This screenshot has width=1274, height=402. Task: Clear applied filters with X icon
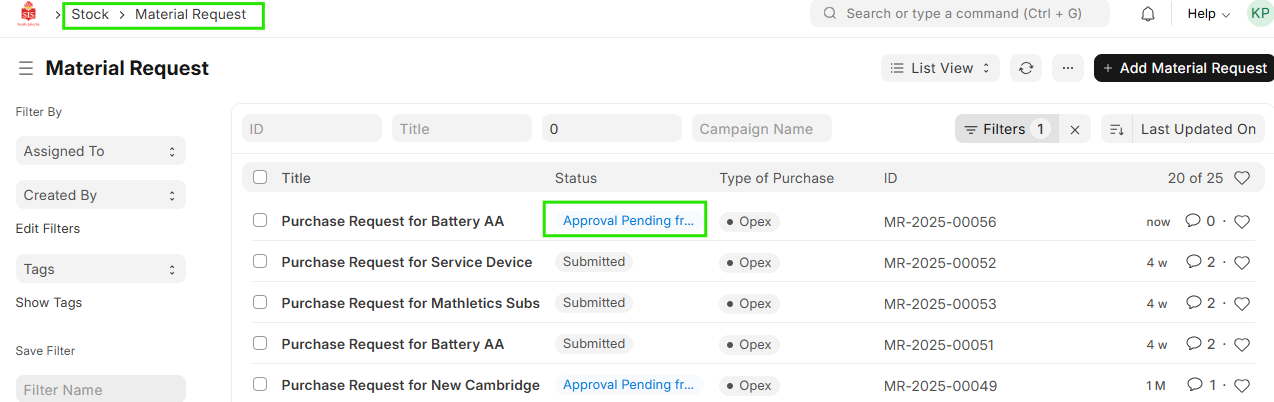(x=1075, y=129)
